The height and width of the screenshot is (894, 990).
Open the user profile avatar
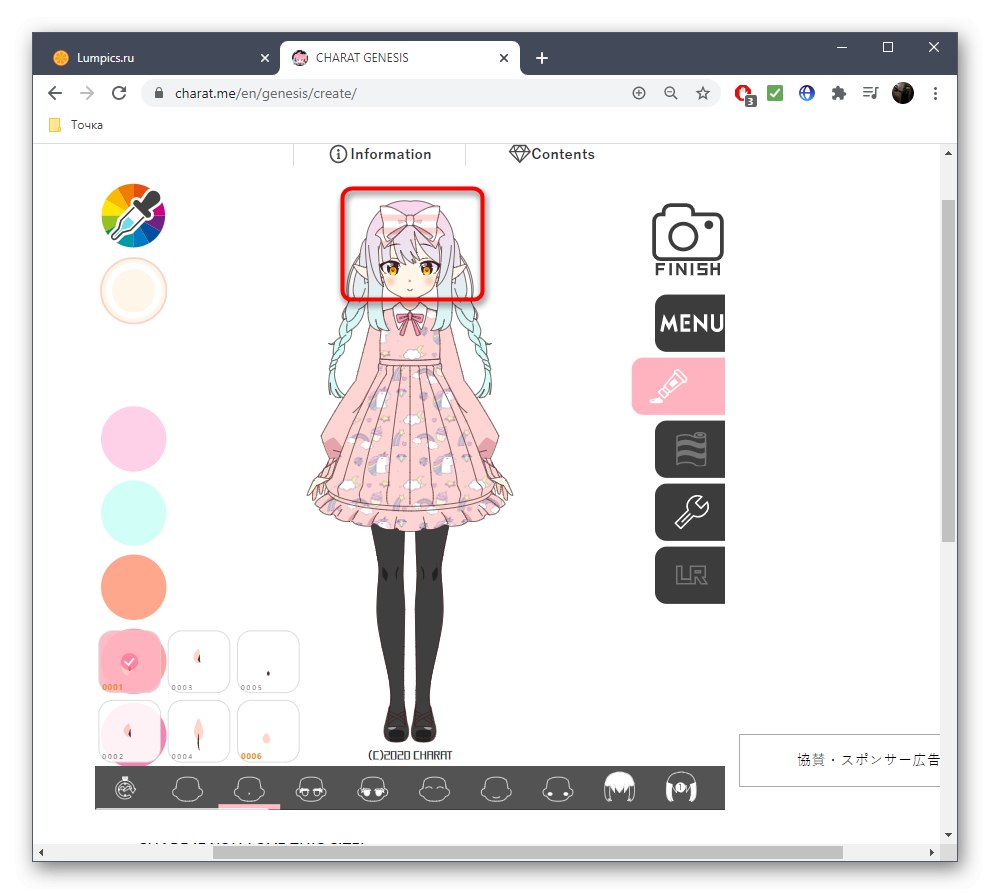click(x=903, y=93)
